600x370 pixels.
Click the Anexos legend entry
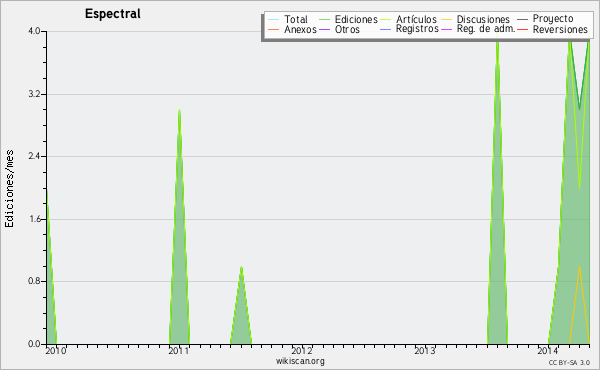300,29
